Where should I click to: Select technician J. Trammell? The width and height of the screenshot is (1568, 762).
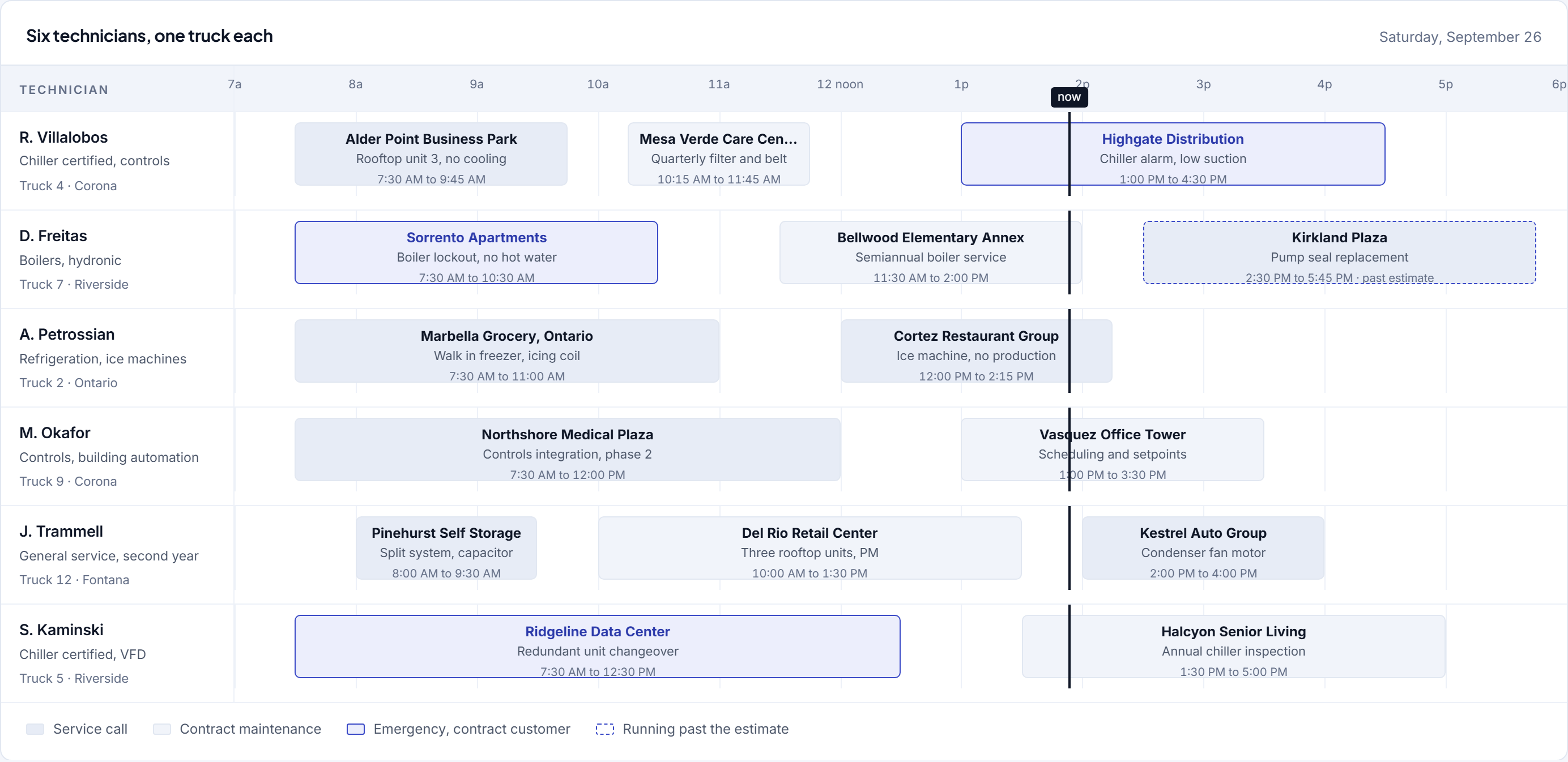pyautogui.click(x=61, y=532)
